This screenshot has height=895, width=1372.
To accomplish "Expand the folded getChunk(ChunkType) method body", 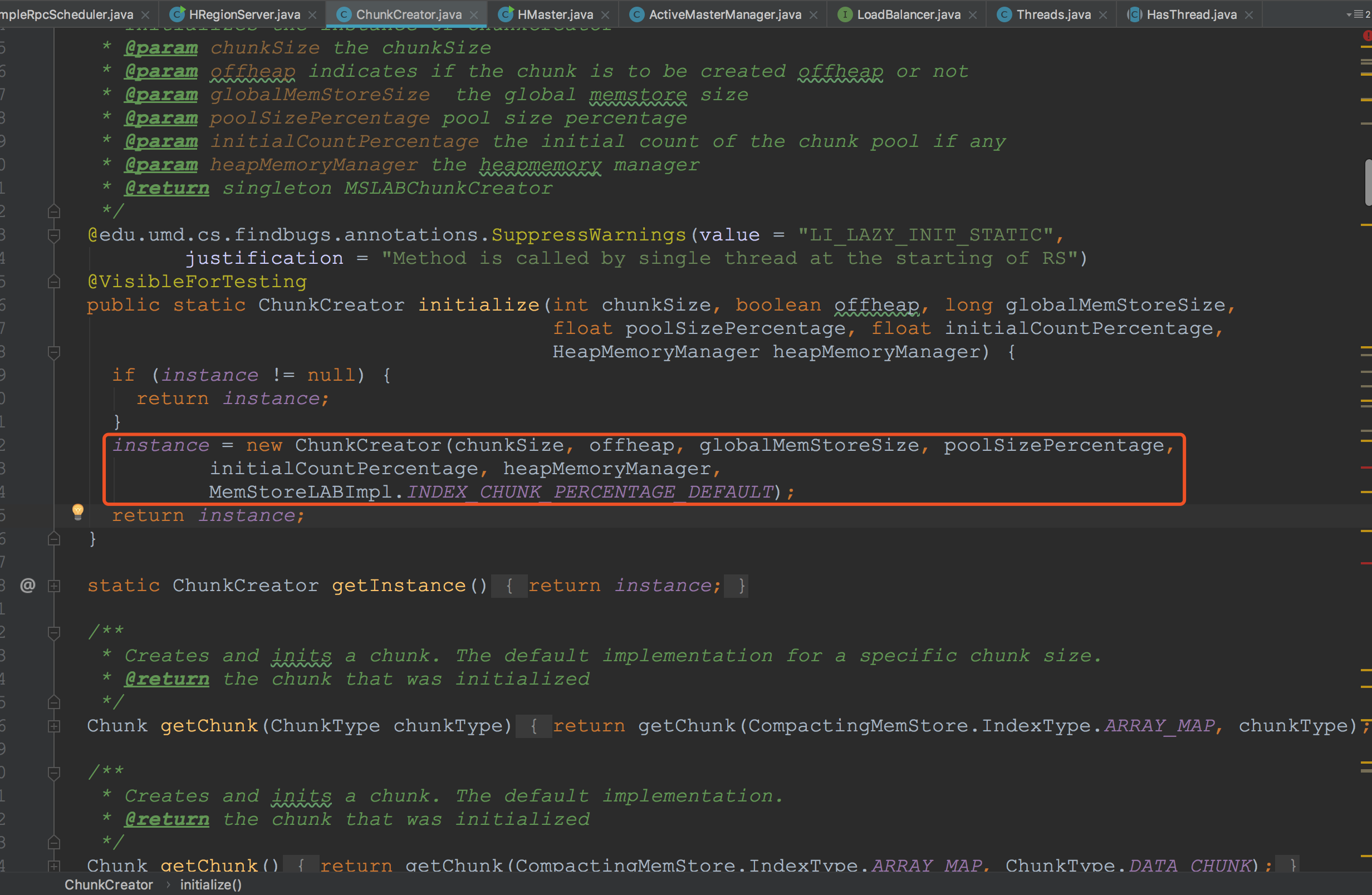I will pyautogui.click(x=54, y=726).
